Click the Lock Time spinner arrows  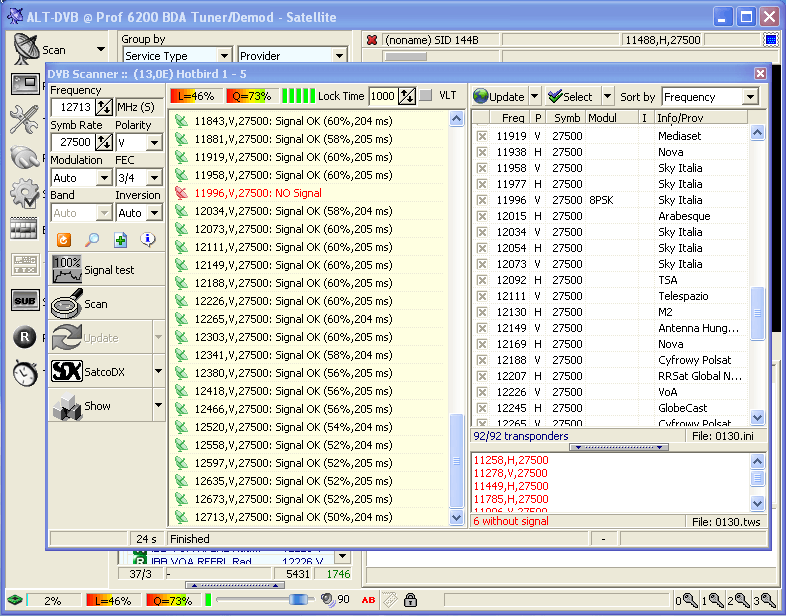[407, 96]
